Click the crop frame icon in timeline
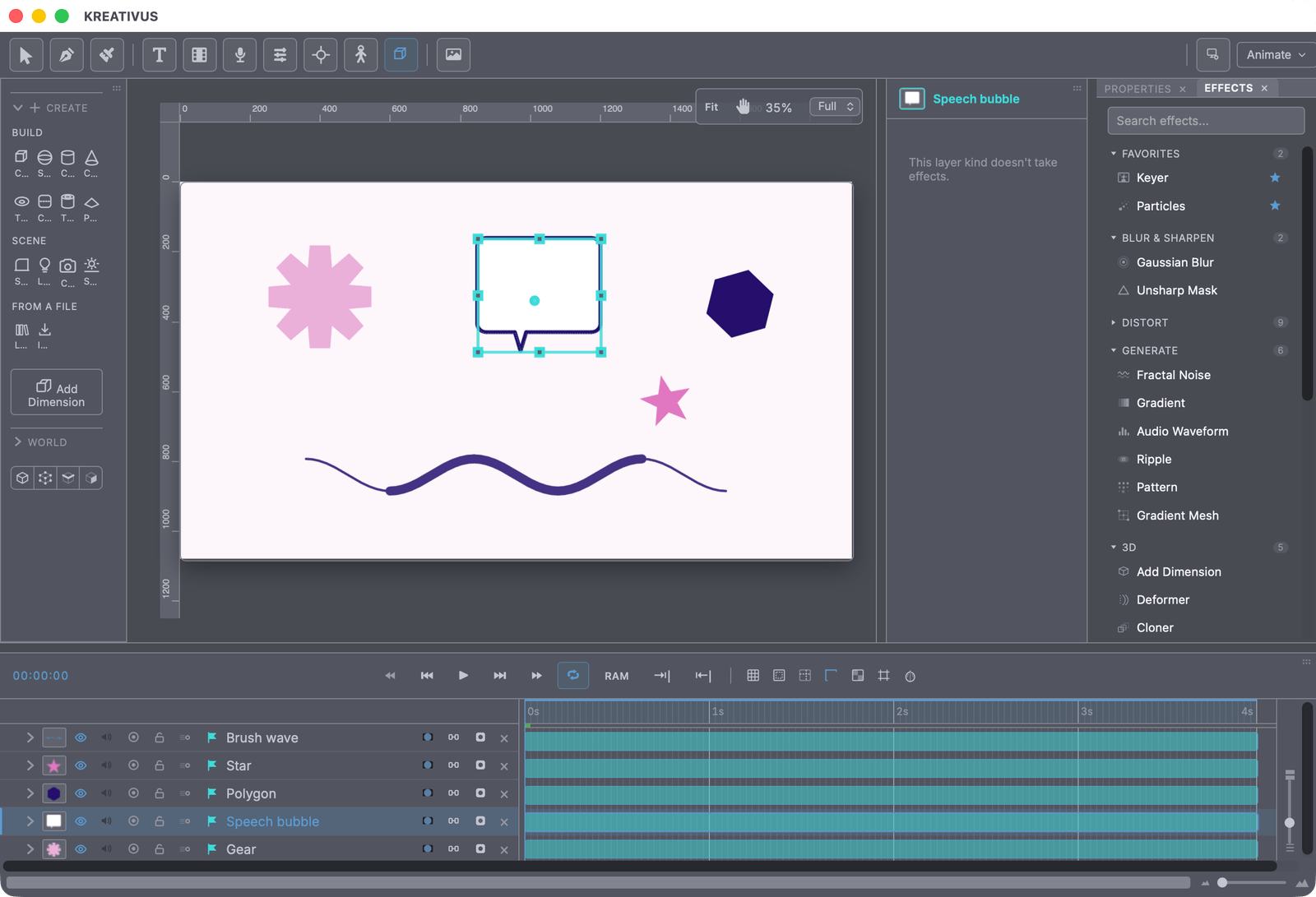The width and height of the screenshot is (1316, 897). pyautogui.click(x=884, y=676)
